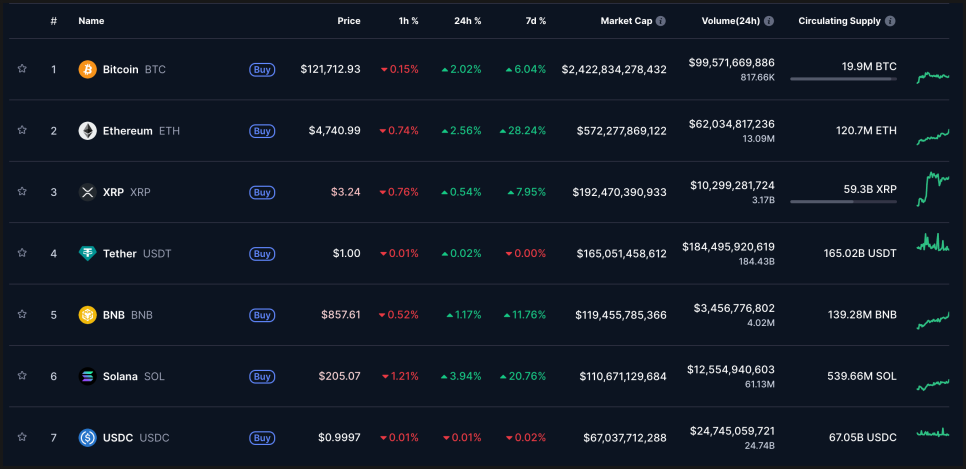Sort by the Price column header

click(x=349, y=21)
